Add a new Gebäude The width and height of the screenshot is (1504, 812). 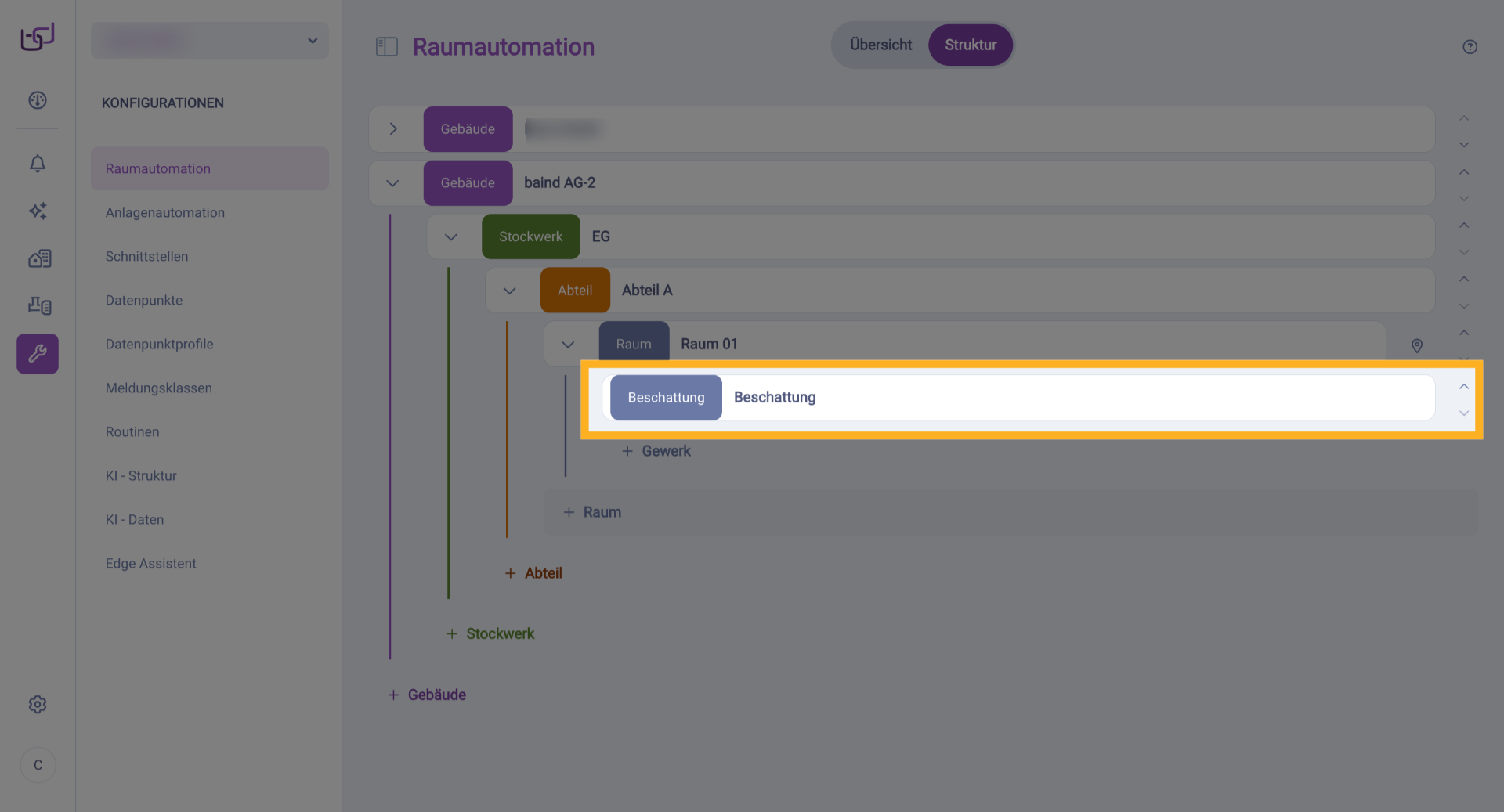[x=428, y=695]
